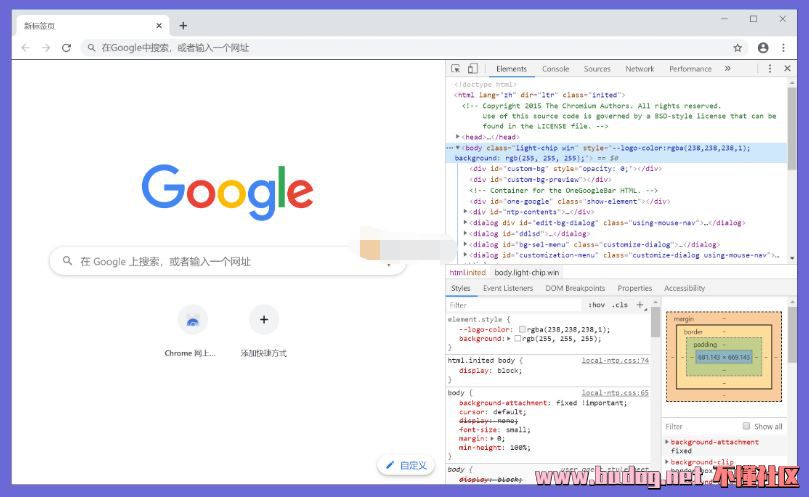The height and width of the screenshot is (497, 809).
Task: Open the Chrome profile avatar icon
Action: [x=763, y=47]
